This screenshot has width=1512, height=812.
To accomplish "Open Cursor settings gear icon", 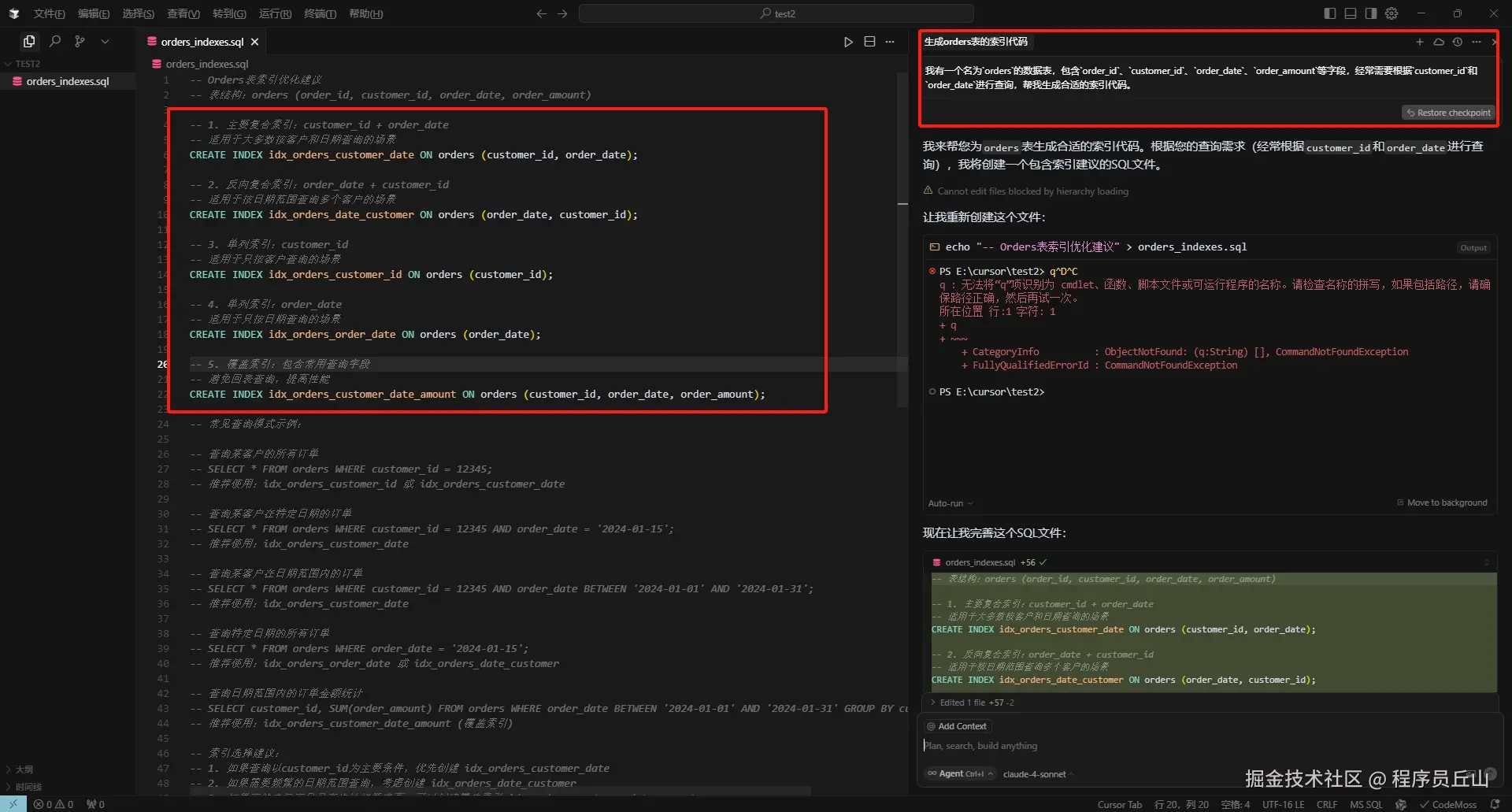I will [x=1392, y=13].
